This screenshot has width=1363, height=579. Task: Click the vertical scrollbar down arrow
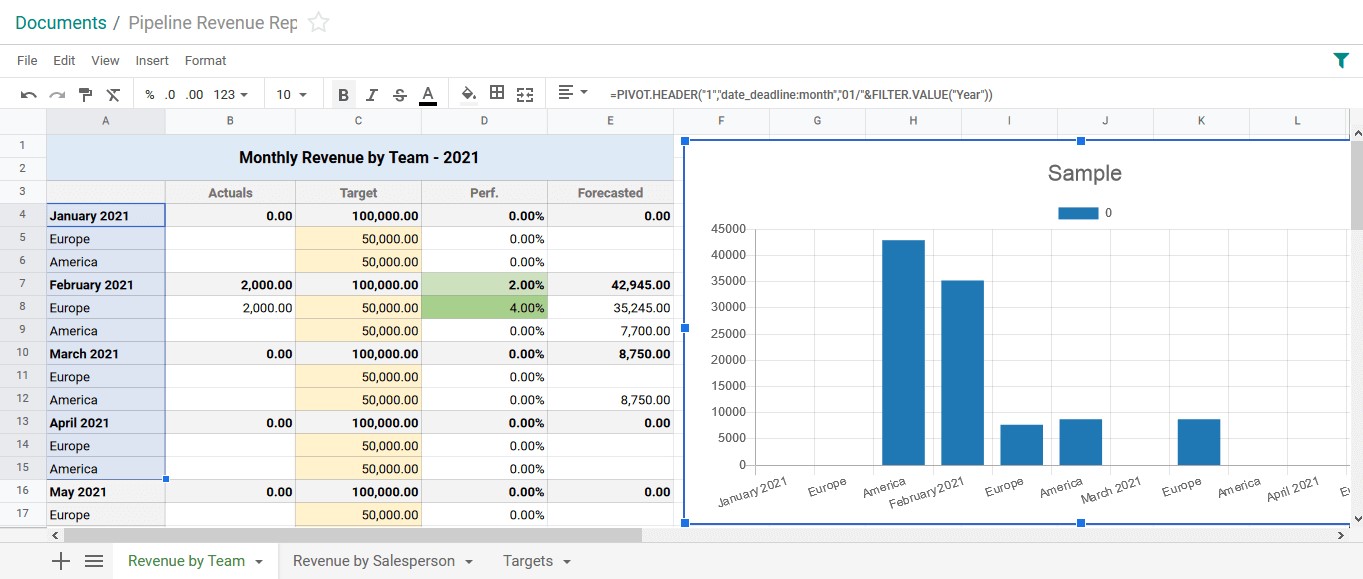(1356, 519)
